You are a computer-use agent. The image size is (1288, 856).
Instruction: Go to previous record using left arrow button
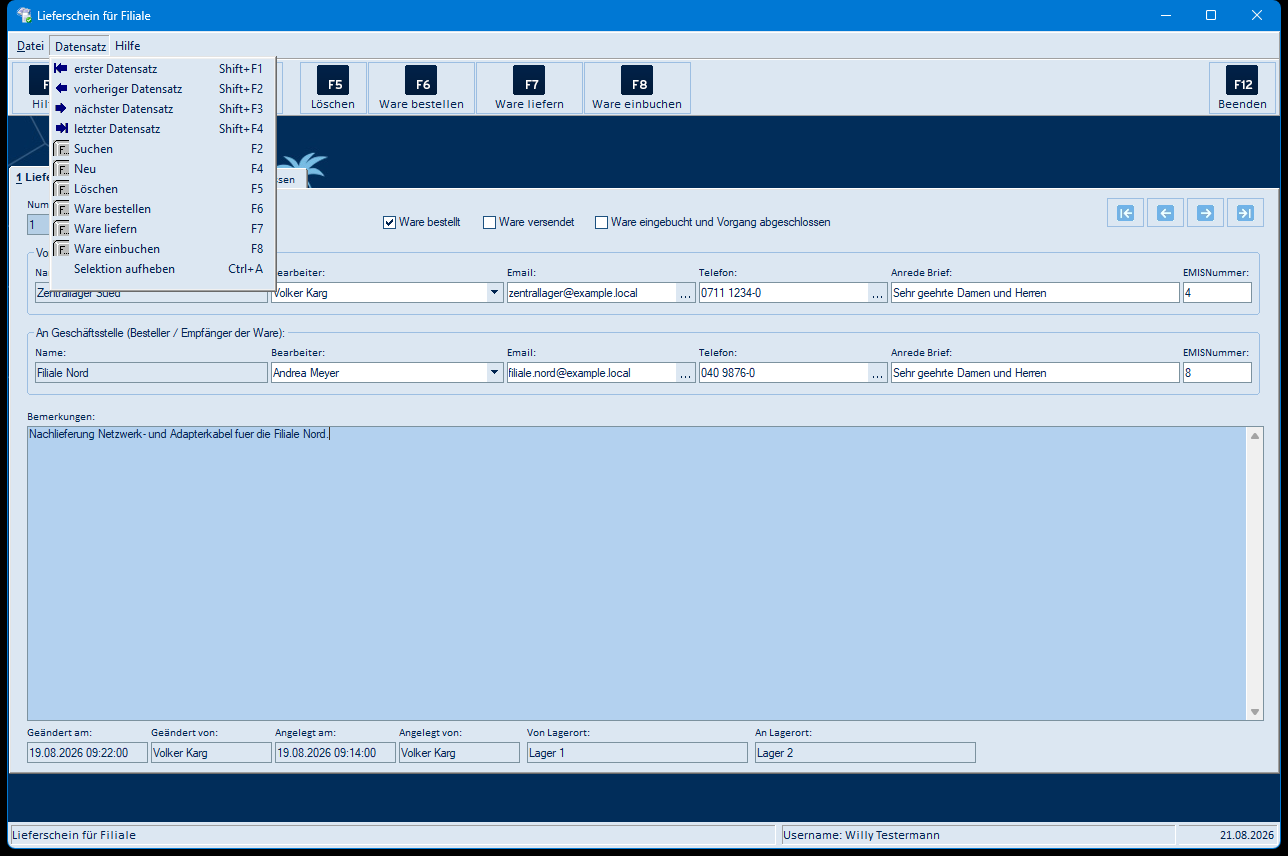(1165, 212)
